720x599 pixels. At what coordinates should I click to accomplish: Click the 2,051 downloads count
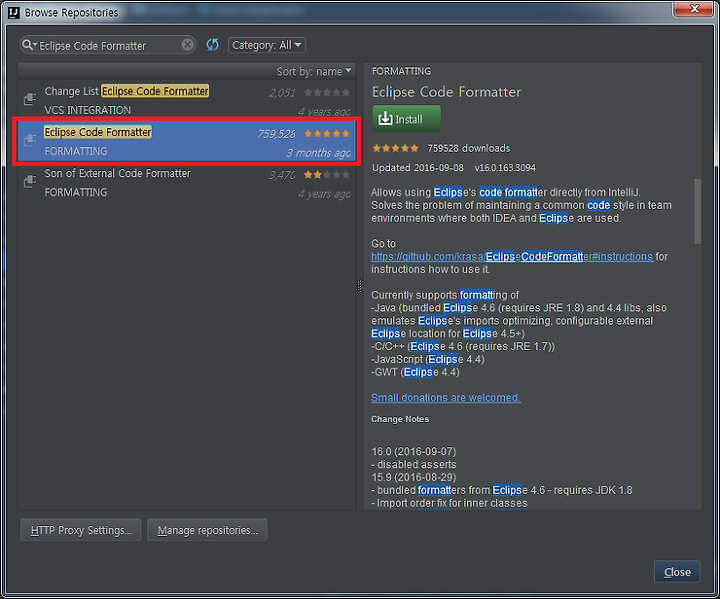pos(282,93)
